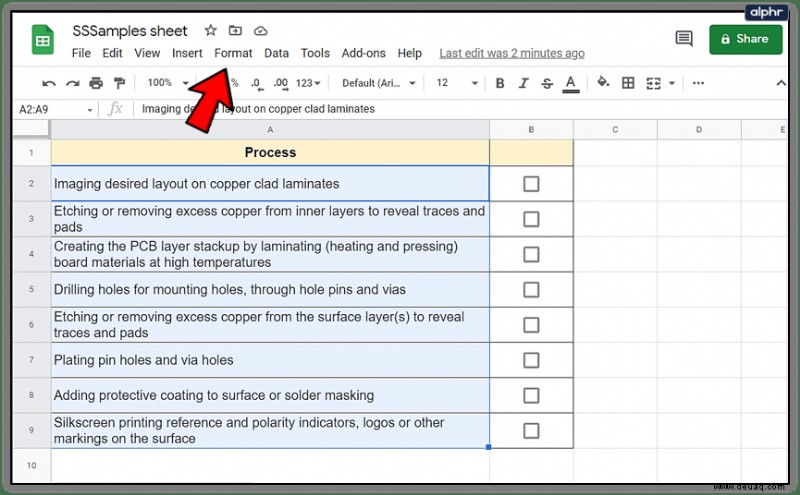Open the Format menu
The image size is (800, 495).
[x=233, y=53]
